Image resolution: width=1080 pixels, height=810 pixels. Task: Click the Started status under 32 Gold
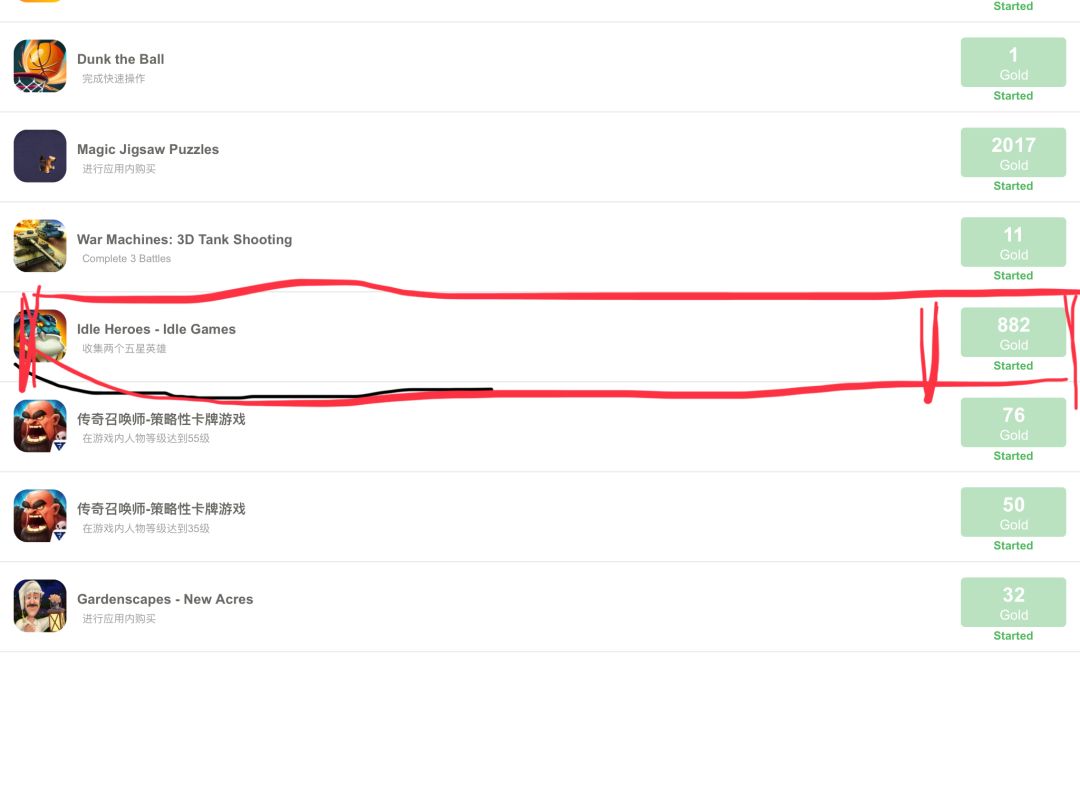(x=1013, y=636)
